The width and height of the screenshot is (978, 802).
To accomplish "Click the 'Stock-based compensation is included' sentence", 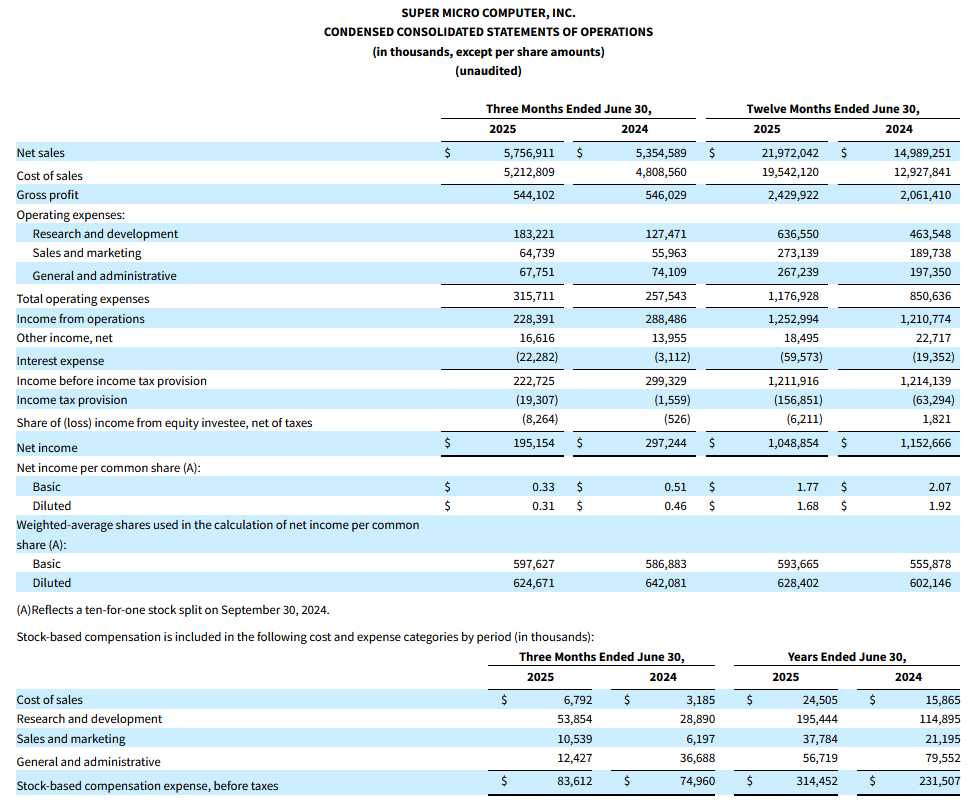I will 305,637.
